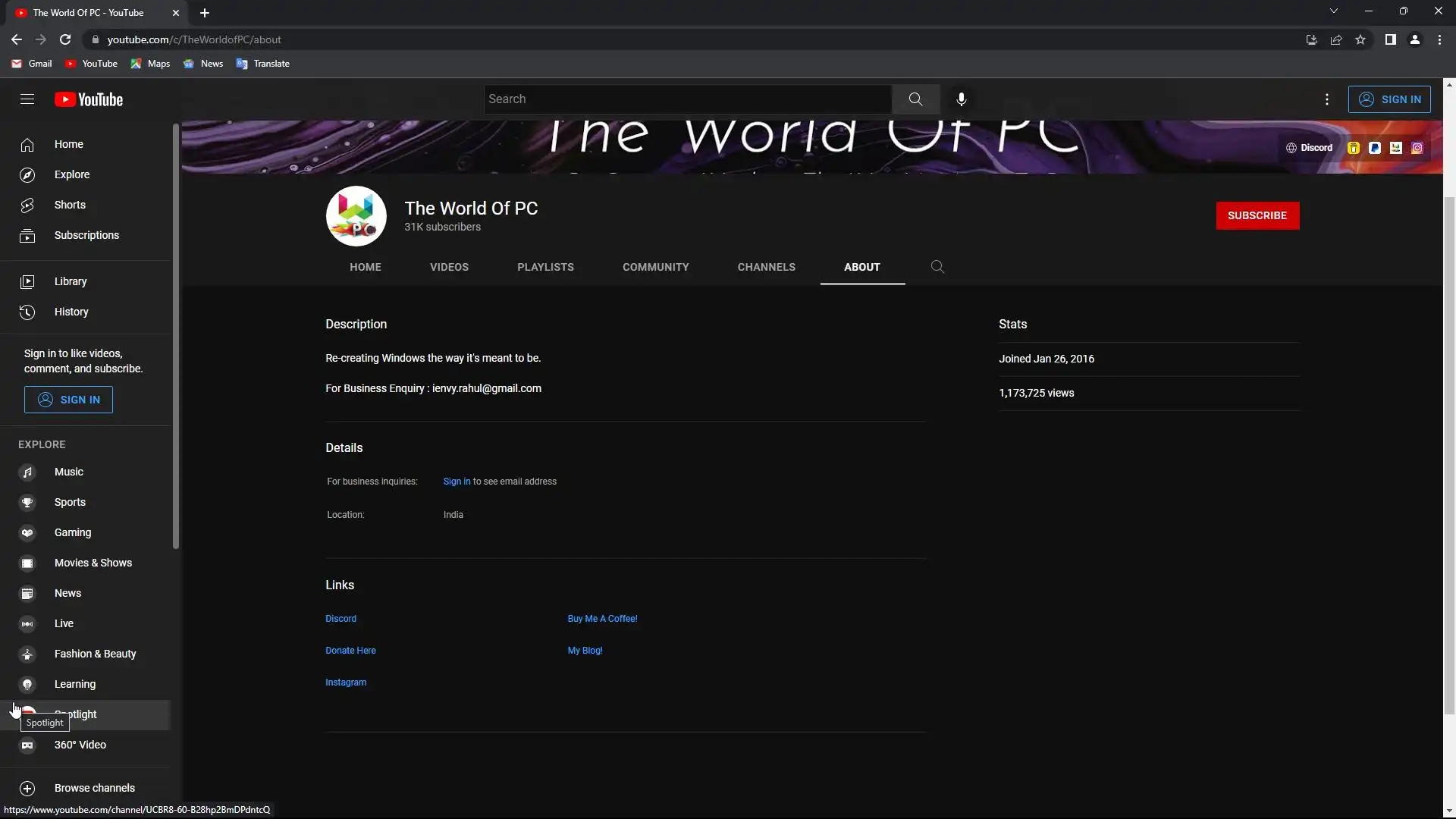Click the voice search microphone icon
This screenshot has width=1456, height=819.
[961, 99]
